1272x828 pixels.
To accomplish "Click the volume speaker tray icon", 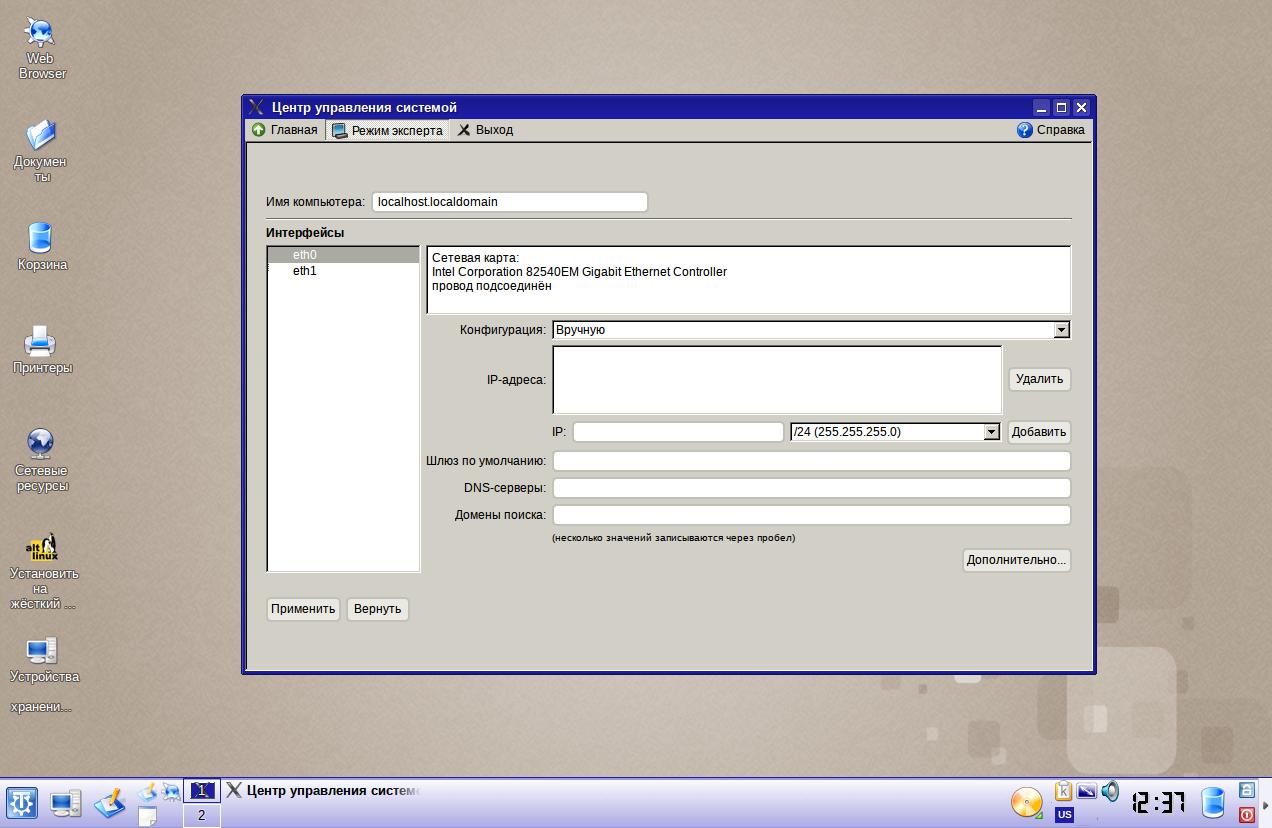I will [1110, 791].
